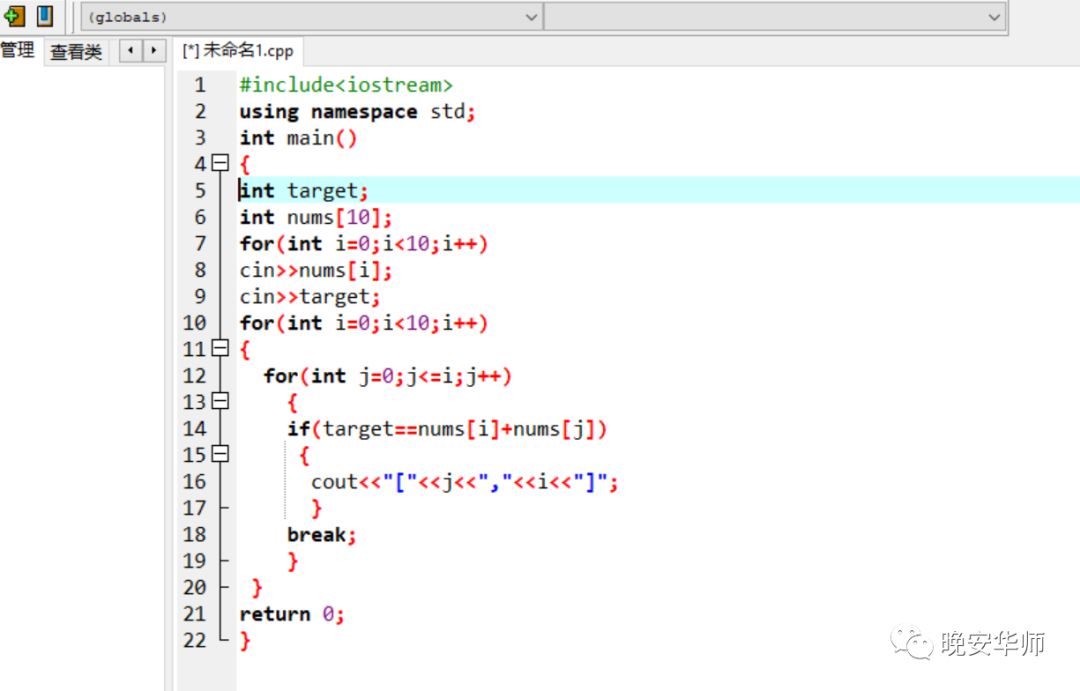Click the blue bookmark toolbar icon
This screenshot has height=691, width=1080.
click(45, 15)
